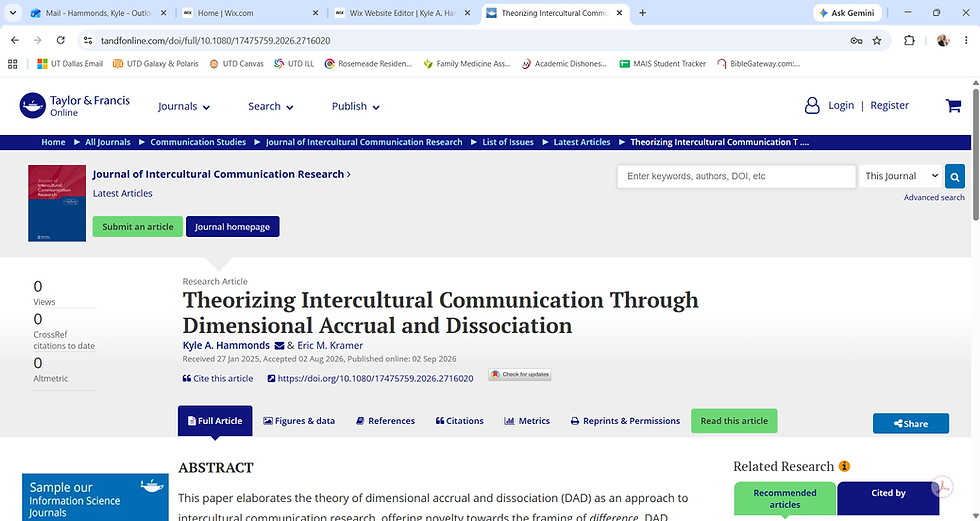Click the Communication Studies breadcrumb
The width and height of the screenshot is (980, 521).
198,142
